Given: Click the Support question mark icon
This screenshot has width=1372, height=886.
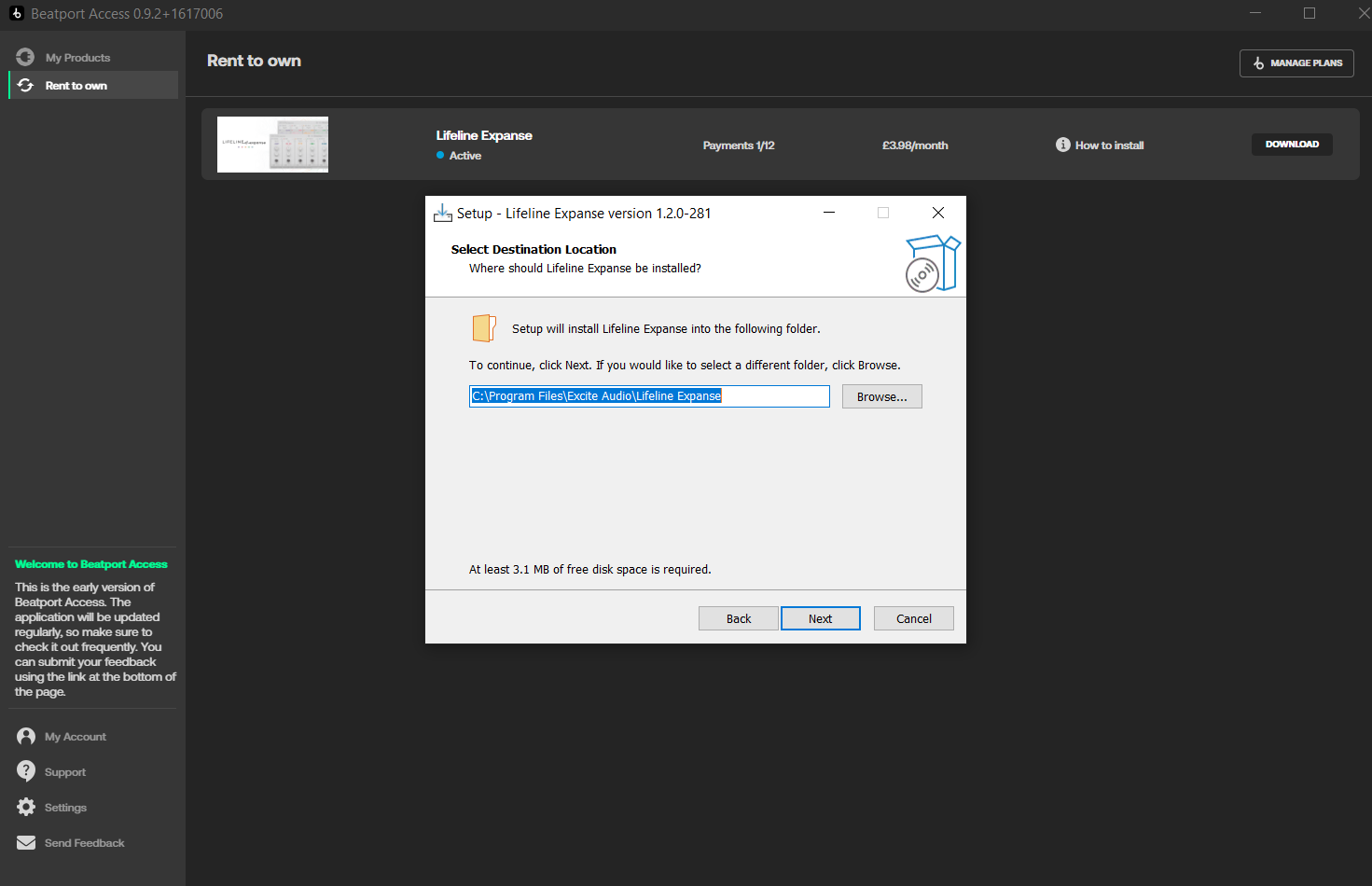Looking at the screenshot, I should coord(26,771).
